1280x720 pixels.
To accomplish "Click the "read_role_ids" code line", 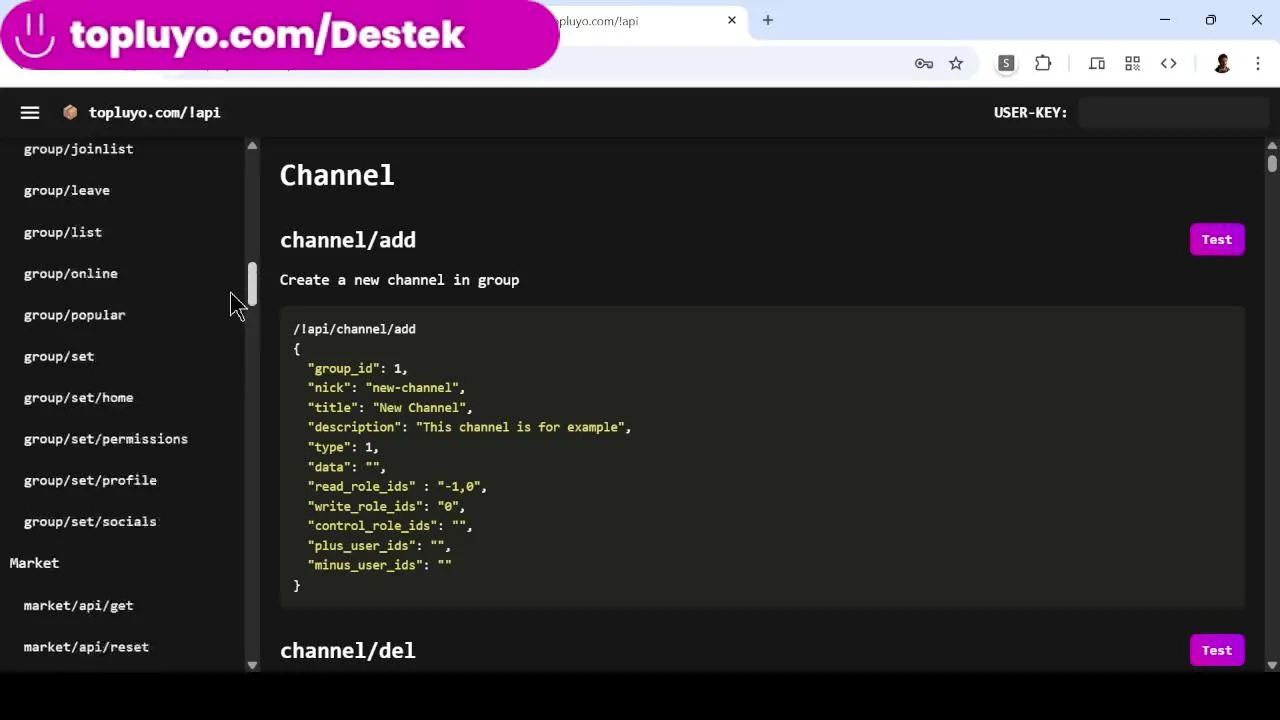I will point(397,486).
